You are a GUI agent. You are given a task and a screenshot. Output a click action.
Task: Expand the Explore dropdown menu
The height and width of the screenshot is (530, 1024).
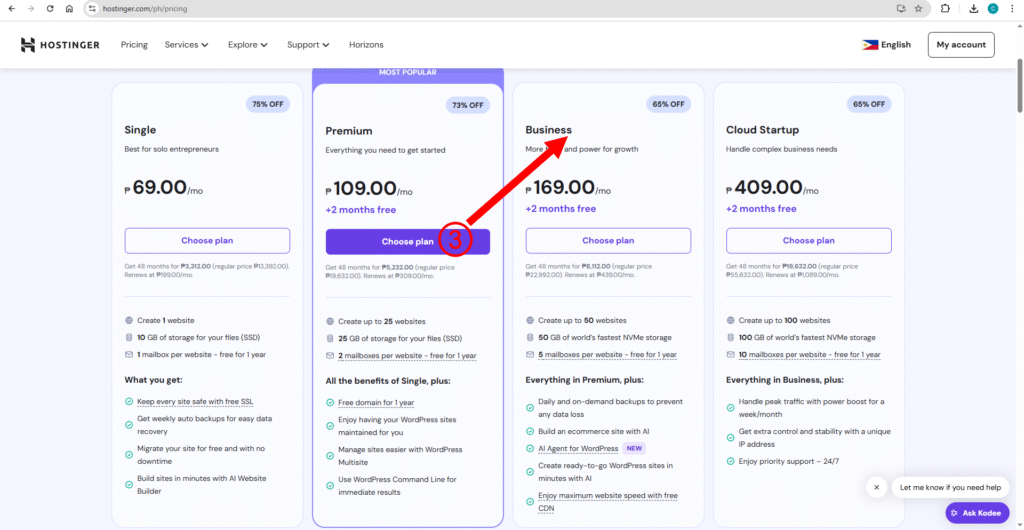[248, 45]
